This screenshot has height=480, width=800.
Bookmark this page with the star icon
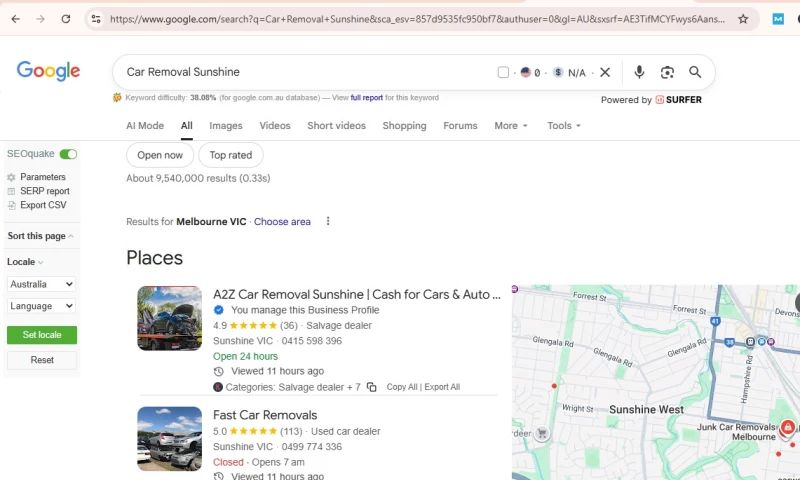pyautogui.click(x=743, y=19)
